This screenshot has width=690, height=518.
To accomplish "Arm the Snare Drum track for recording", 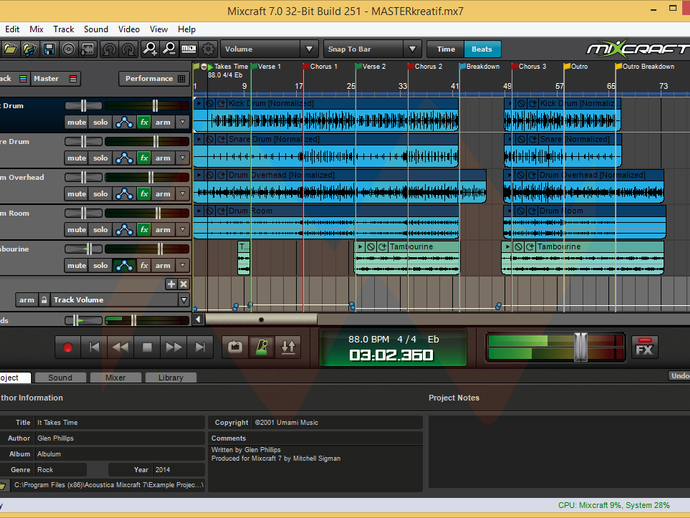I will (163, 158).
